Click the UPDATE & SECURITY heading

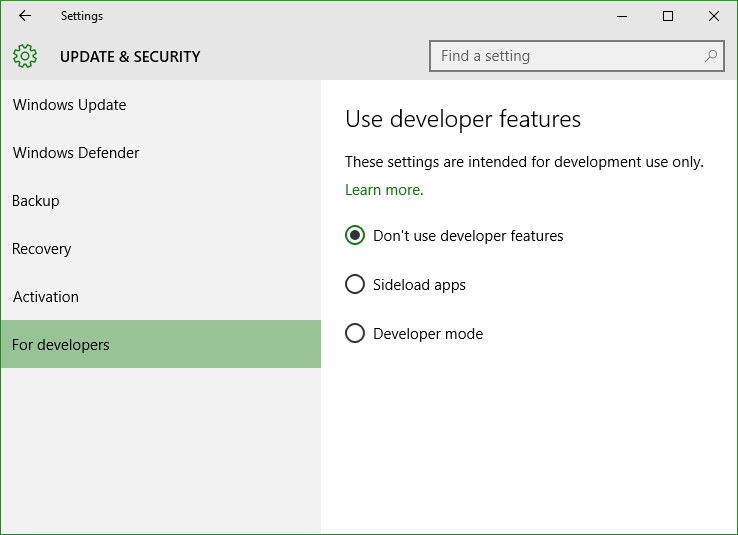pos(130,56)
